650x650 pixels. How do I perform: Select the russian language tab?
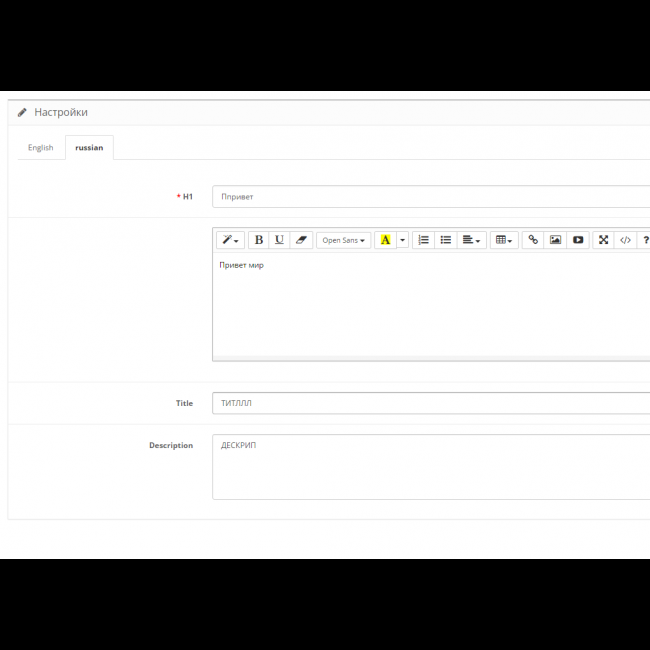pyautogui.click(x=89, y=148)
